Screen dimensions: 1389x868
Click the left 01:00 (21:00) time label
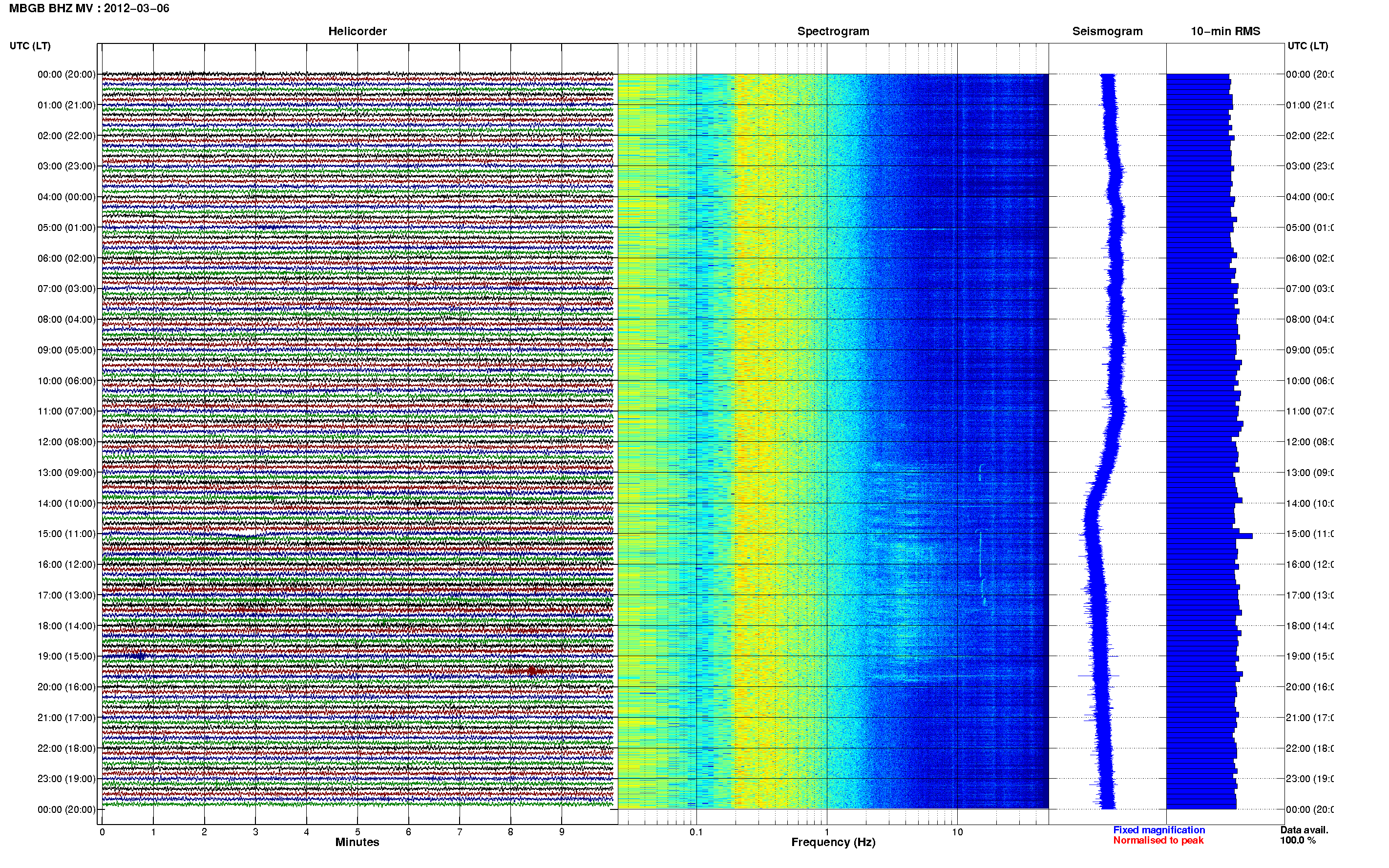(x=66, y=105)
